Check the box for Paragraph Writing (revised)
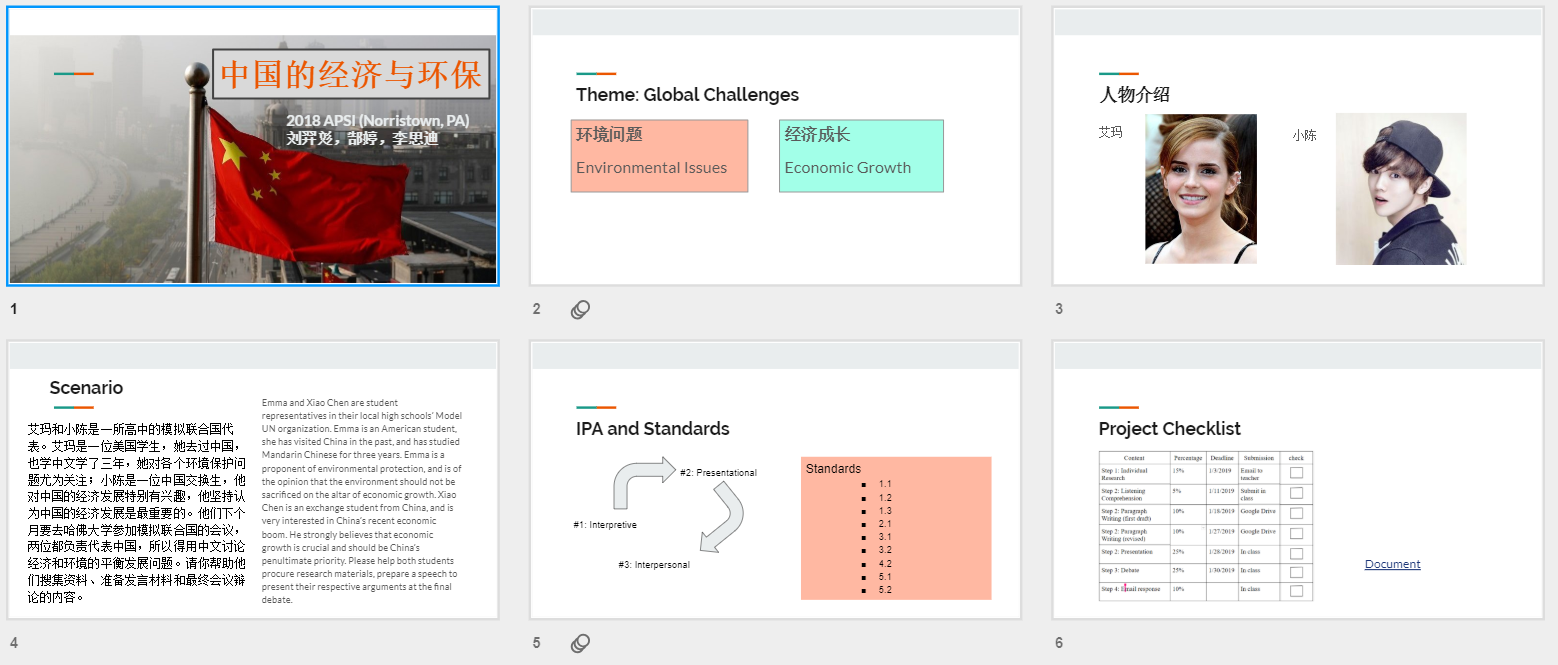 point(1296,533)
